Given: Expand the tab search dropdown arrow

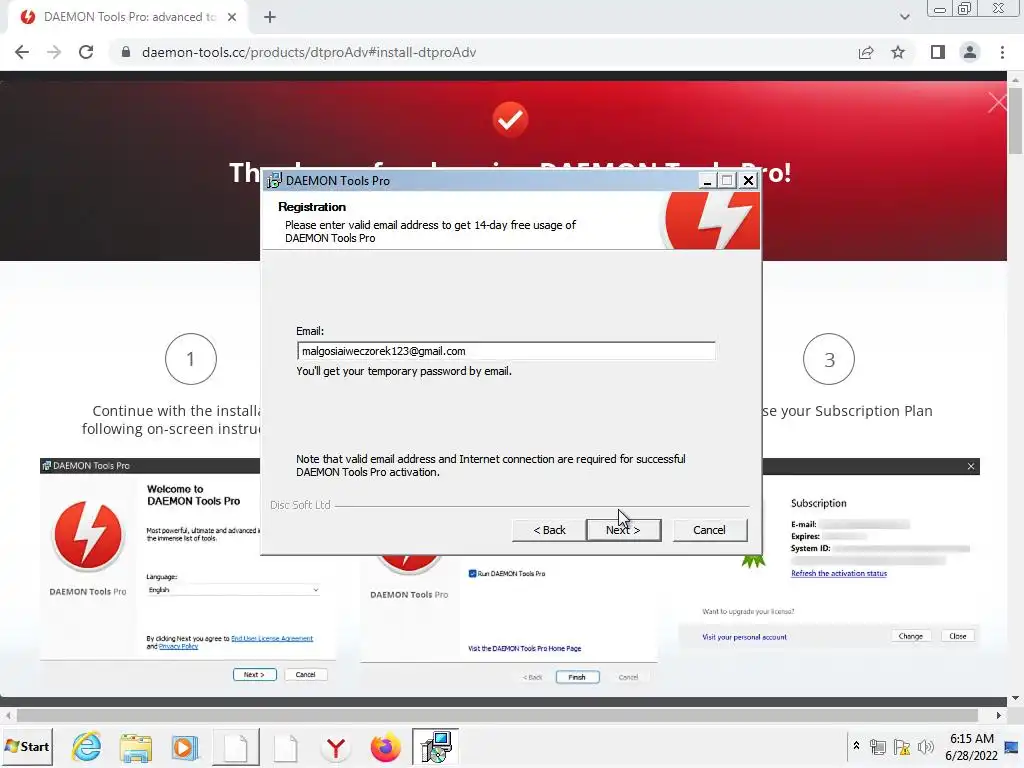Looking at the screenshot, I should point(904,17).
